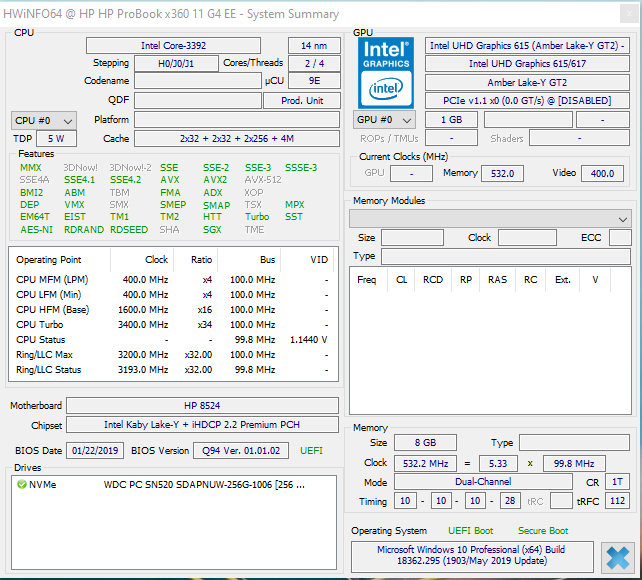Screen dimensions: 642x580
Task: Click the Dual-Channel memory mode field
Action: pyautogui.click(x=485, y=482)
